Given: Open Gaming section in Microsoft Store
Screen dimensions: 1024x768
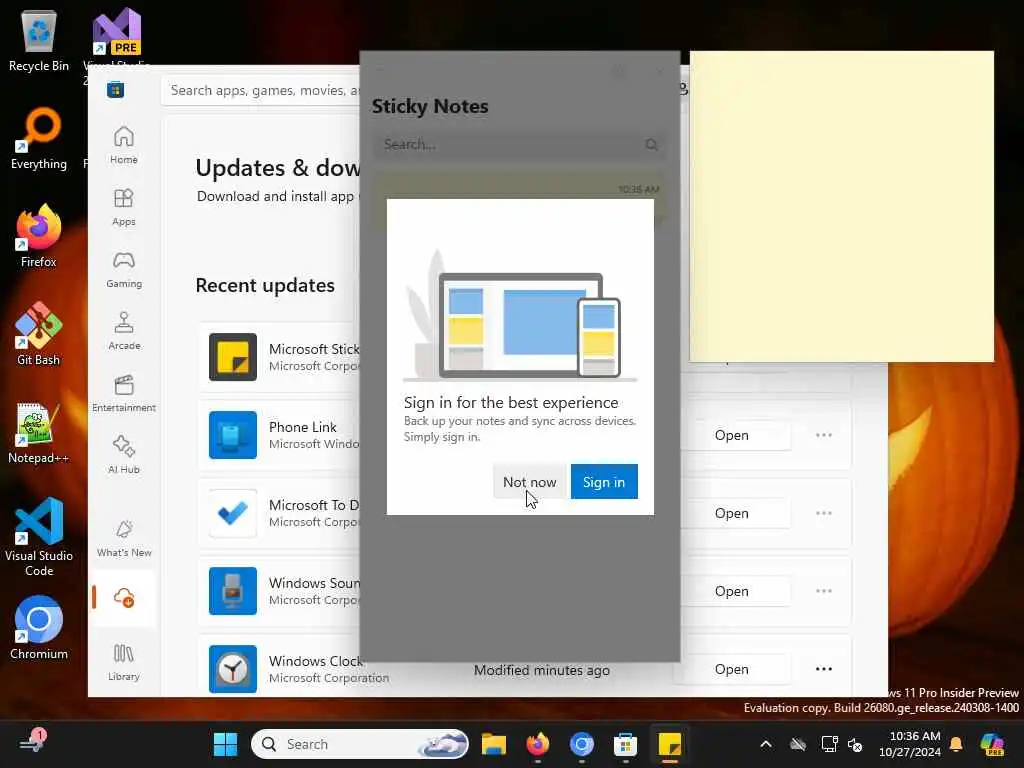Looking at the screenshot, I should point(123,269).
